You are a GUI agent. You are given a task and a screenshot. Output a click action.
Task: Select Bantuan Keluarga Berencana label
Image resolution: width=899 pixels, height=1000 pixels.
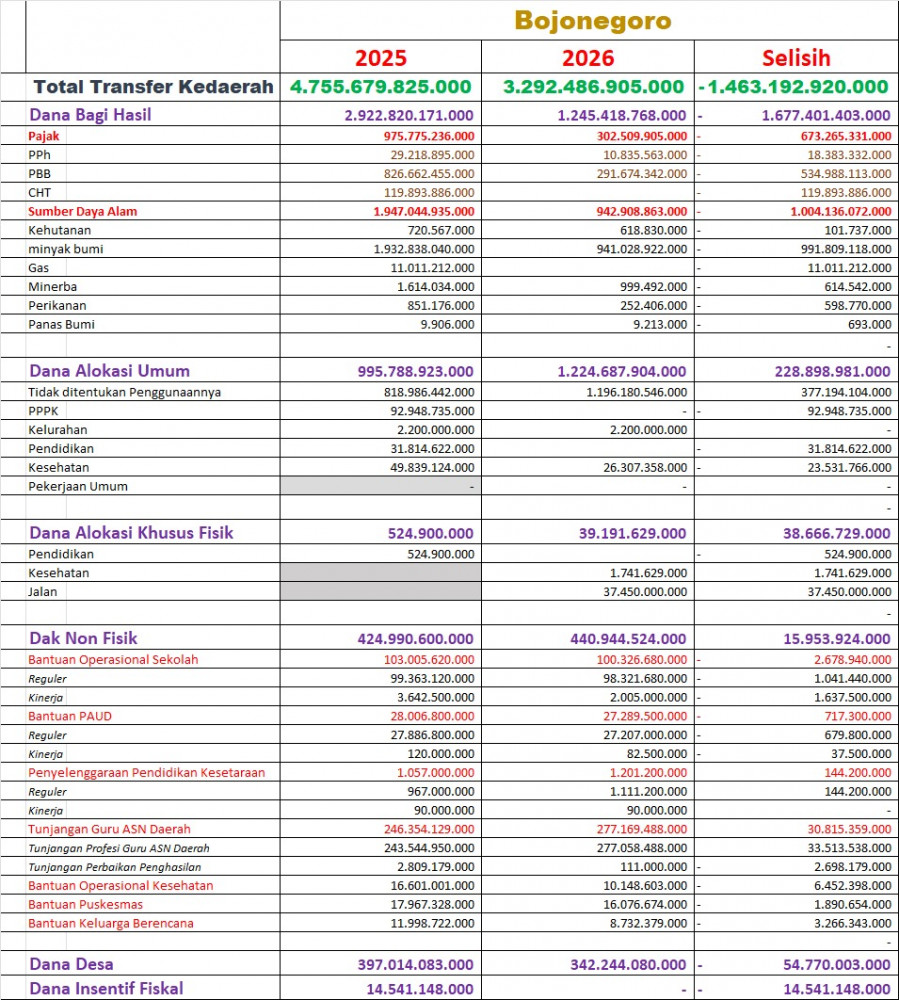click(111, 923)
